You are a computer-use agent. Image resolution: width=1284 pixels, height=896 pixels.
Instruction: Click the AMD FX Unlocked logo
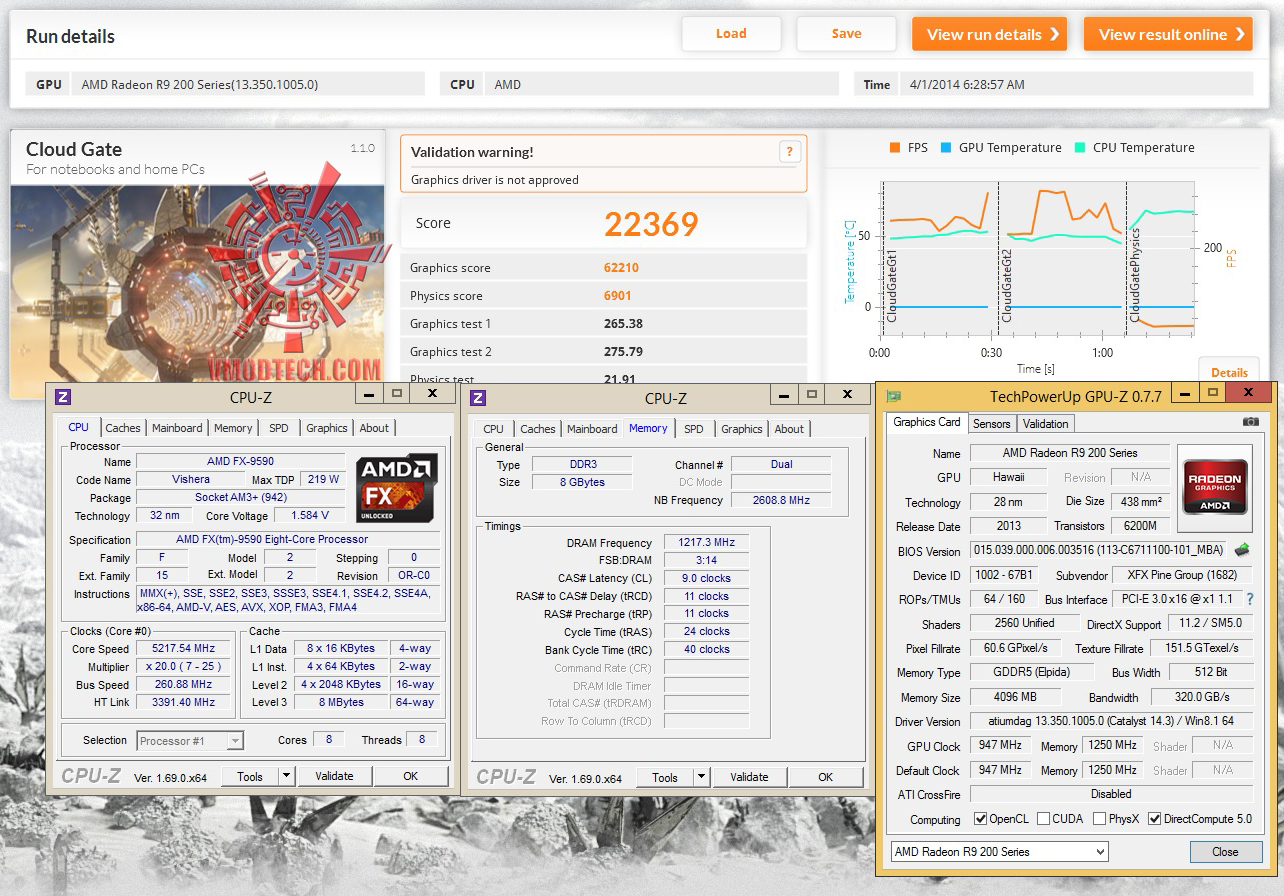(396, 487)
